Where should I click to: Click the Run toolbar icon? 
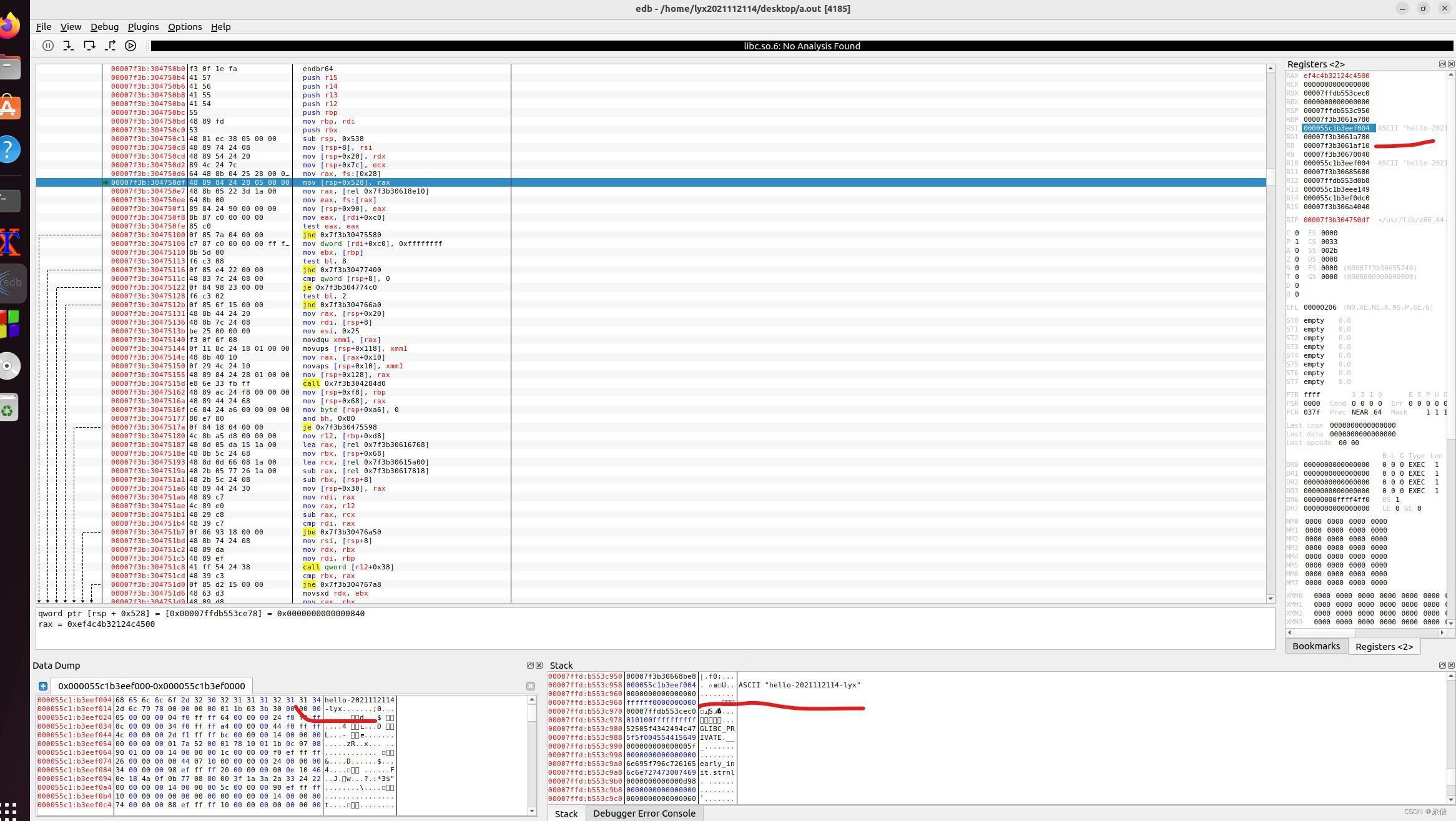(x=130, y=46)
